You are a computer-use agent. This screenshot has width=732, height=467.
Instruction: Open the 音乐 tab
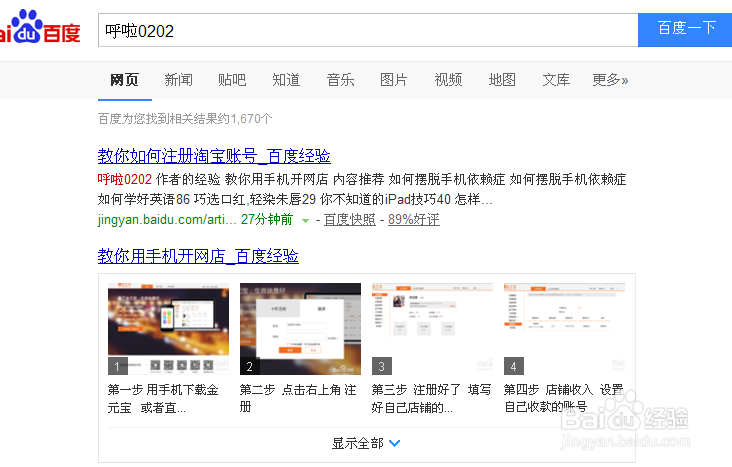point(340,80)
